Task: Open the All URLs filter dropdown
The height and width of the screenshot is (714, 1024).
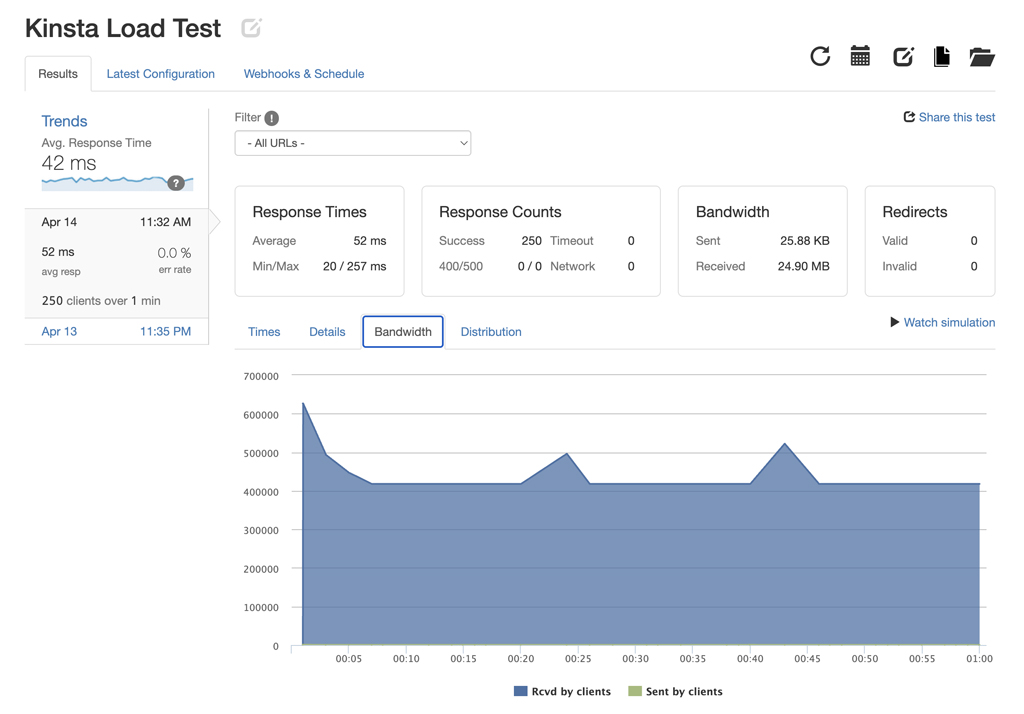Action: (352, 142)
